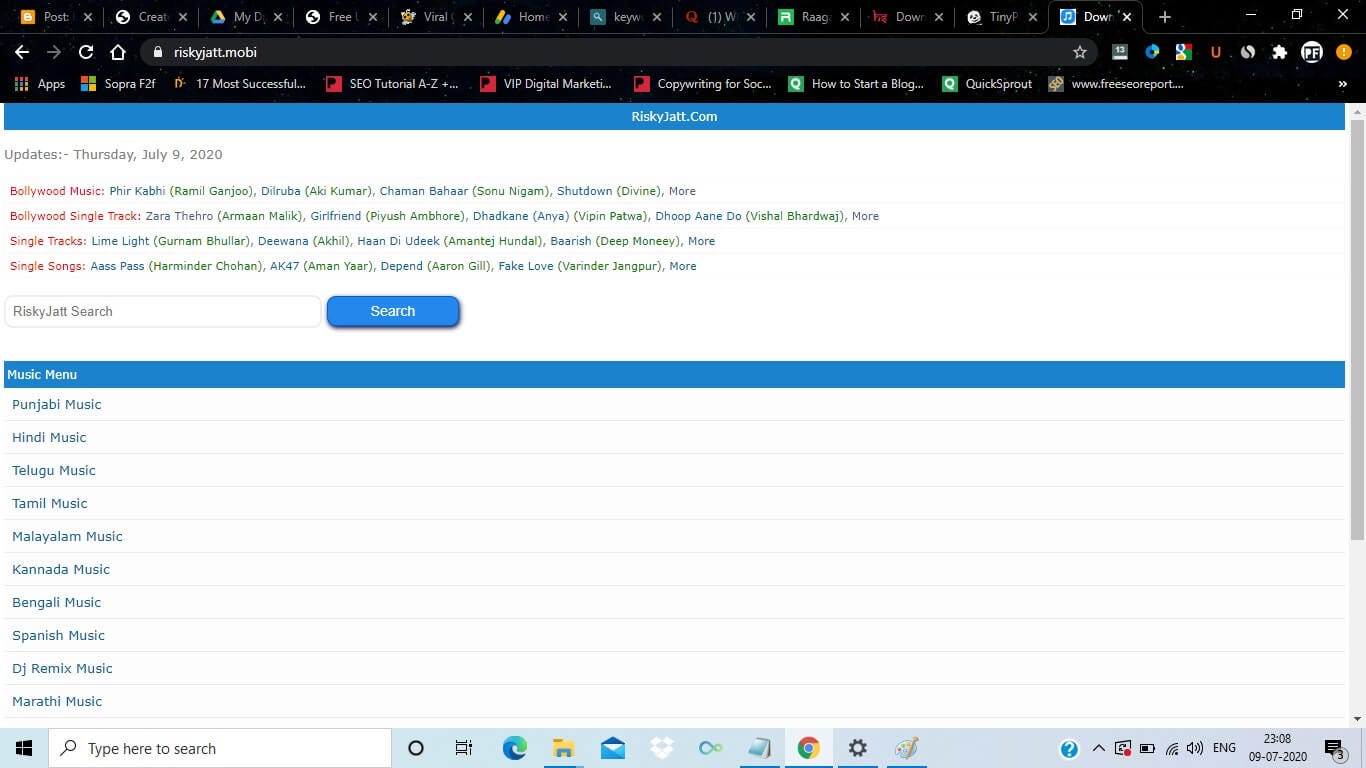Click the orange U extension icon

[1216, 52]
